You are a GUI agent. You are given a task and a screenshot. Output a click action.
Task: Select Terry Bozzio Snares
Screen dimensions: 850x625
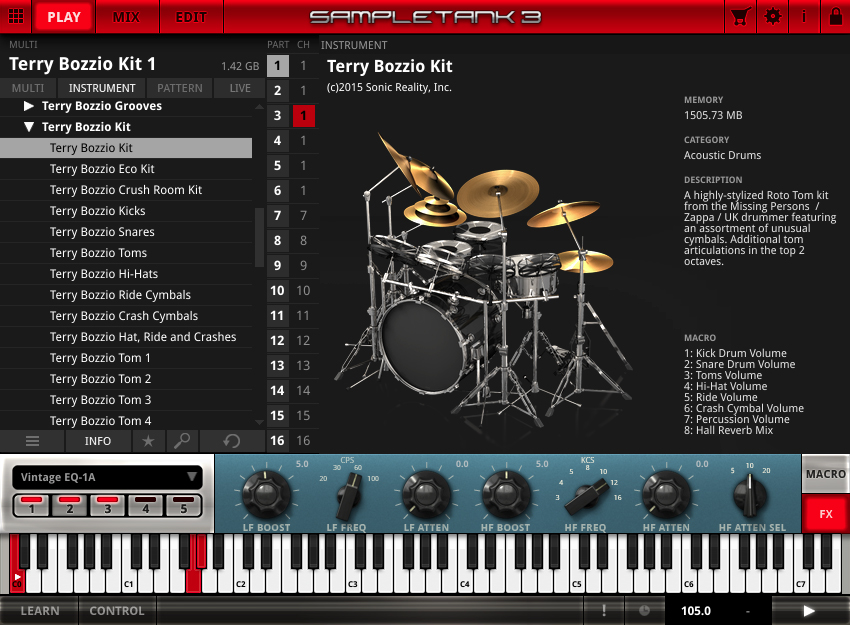[x=126, y=232]
